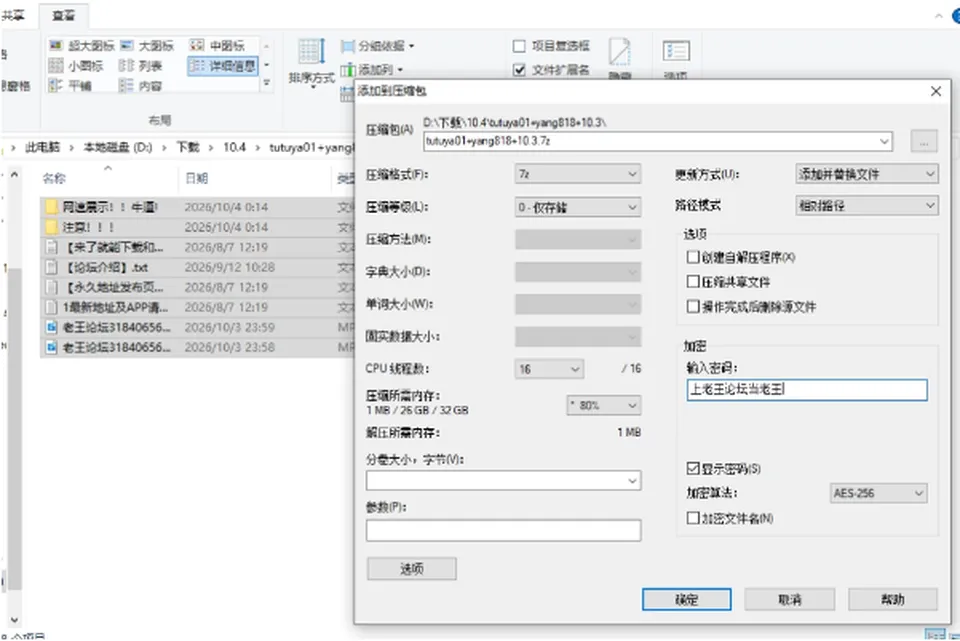Click browse button next to archive name
The image size is (960, 641).
click(924, 141)
